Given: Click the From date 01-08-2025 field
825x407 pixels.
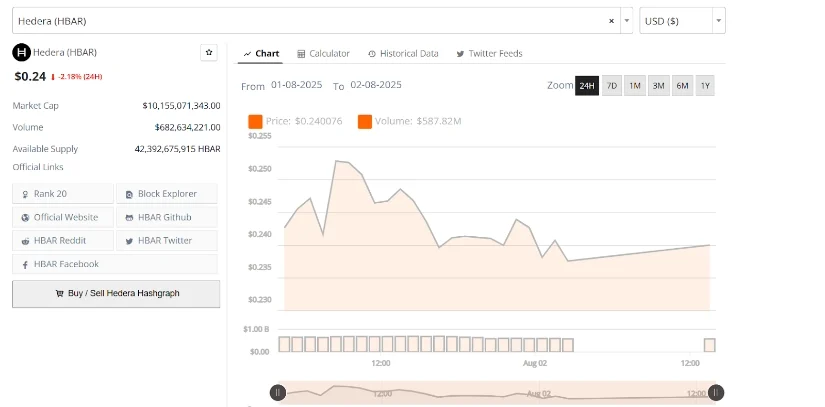Looking at the screenshot, I should (x=297, y=85).
